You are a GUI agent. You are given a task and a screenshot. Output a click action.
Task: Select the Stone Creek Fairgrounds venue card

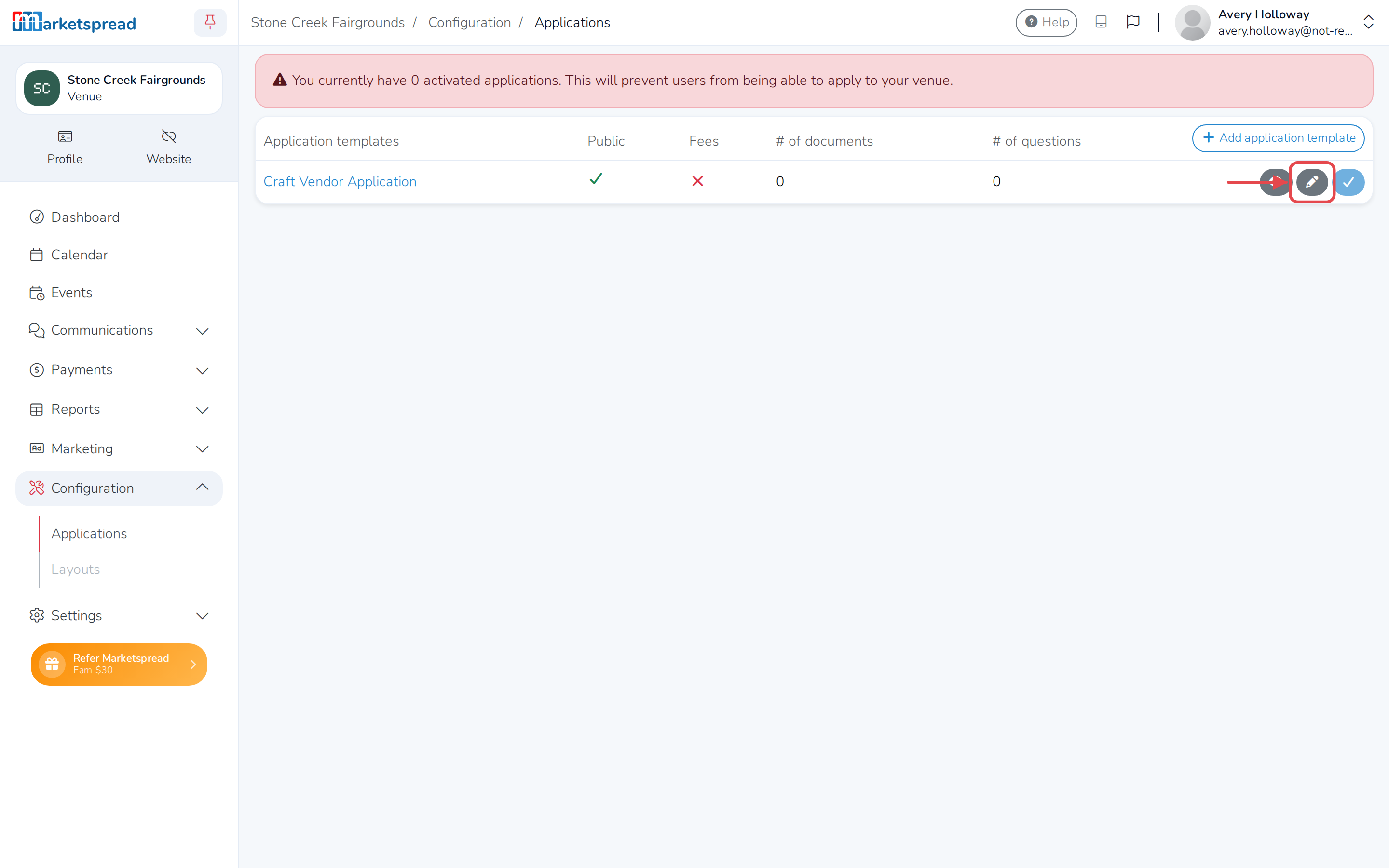[x=119, y=88]
